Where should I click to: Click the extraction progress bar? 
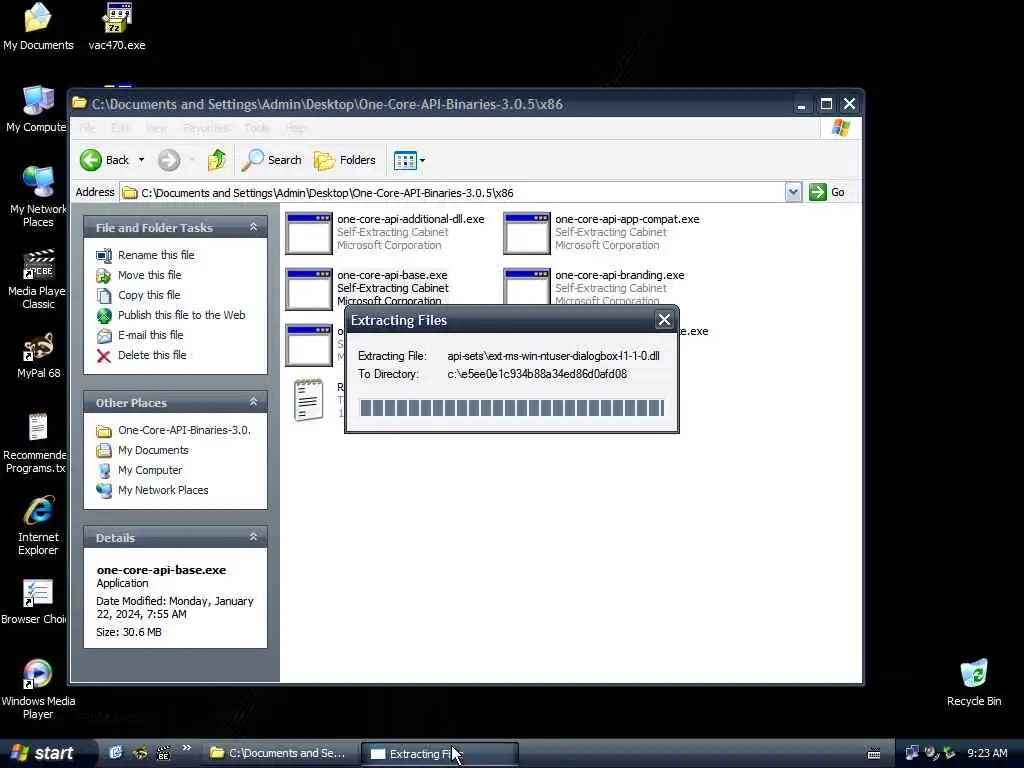(512, 408)
